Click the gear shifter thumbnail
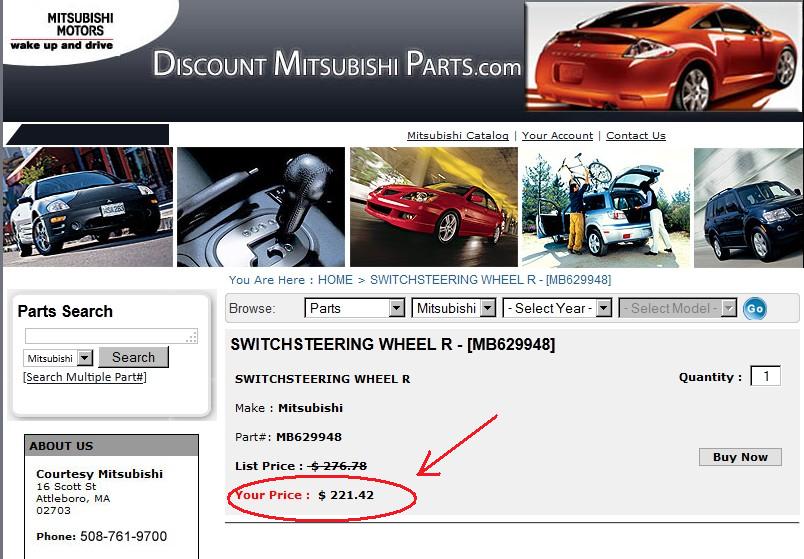Image resolution: width=804 pixels, height=559 pixels. [261, 207]
